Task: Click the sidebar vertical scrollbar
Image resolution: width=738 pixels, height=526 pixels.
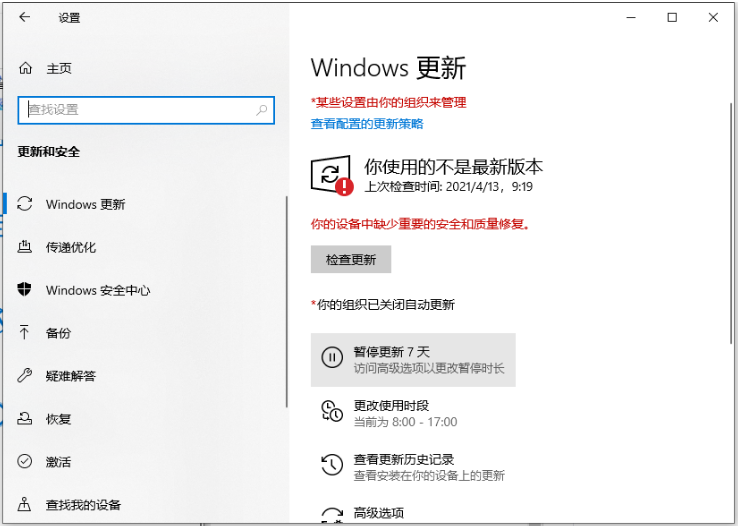Action: tap(286, 302)
